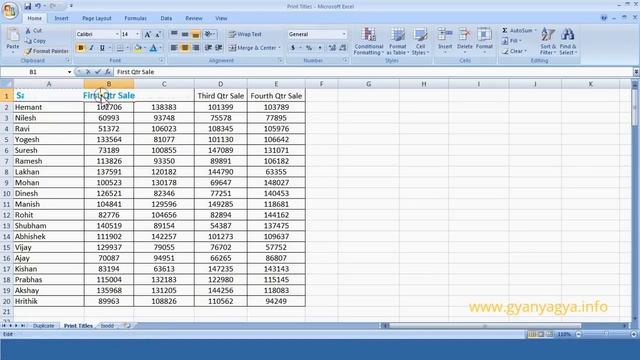
Task: Click Merge & Center
Action: (x=252, y=48)
